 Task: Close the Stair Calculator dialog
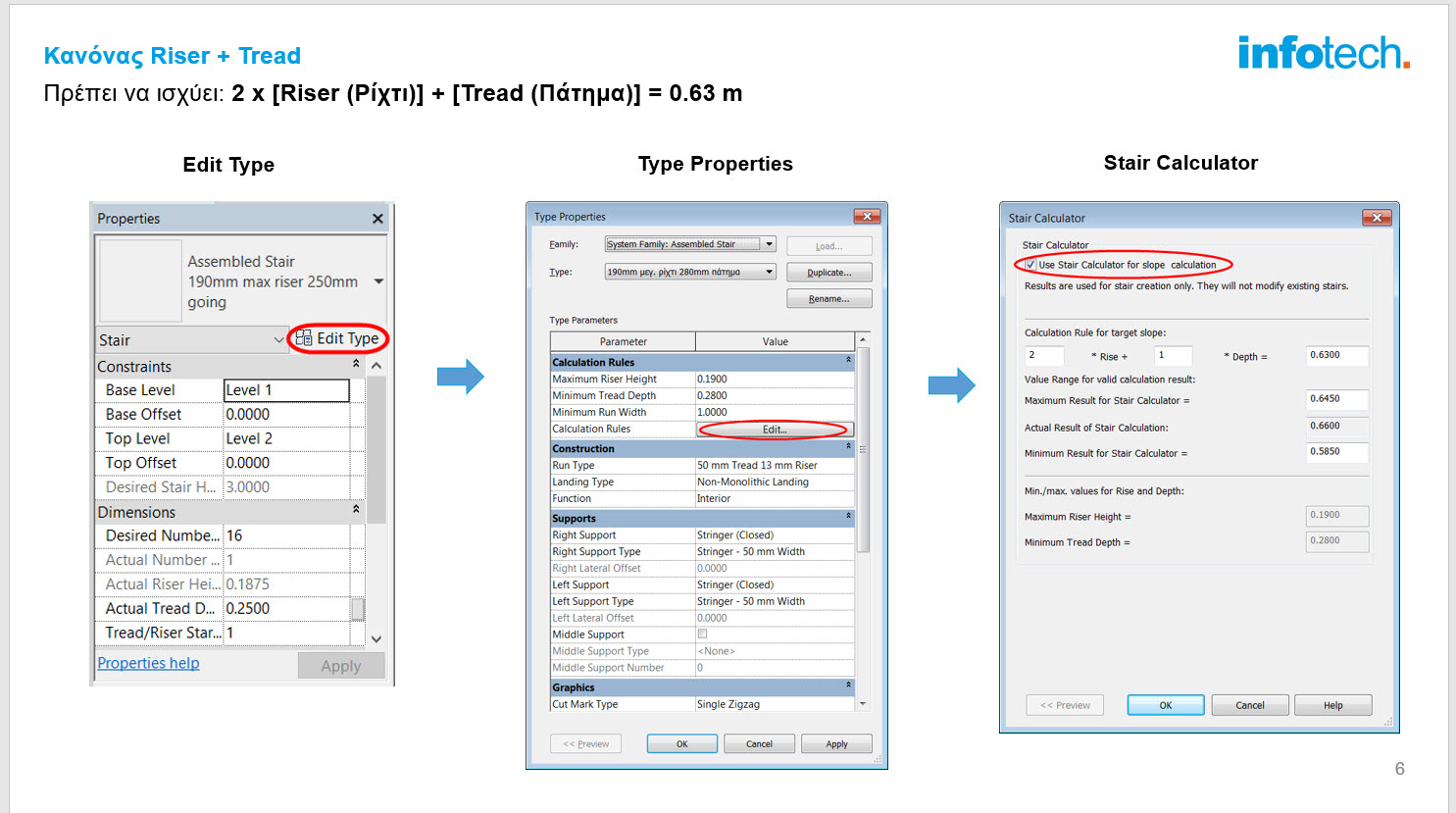(x=1378, y=218)
